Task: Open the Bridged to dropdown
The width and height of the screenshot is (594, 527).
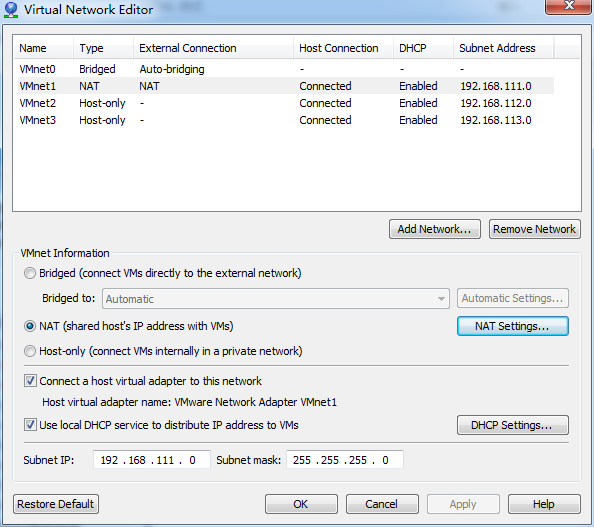Action: [x=276, y=299]
